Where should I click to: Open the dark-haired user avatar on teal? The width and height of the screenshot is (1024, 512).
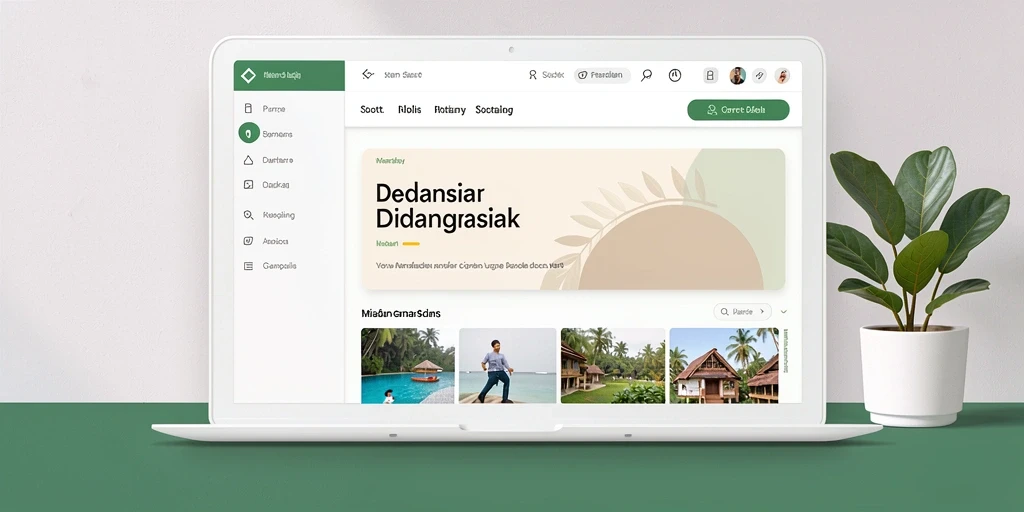pos(738,76)
